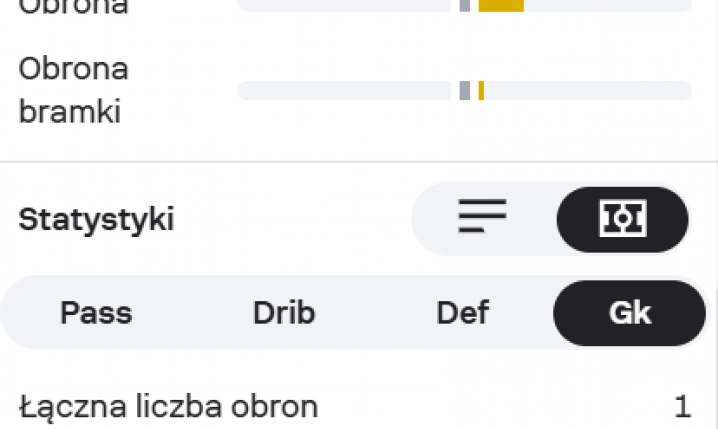Viewport: 718px width, 429px height.
Task: Click gray marker on the Obrona bar
Action: (465, 5)
